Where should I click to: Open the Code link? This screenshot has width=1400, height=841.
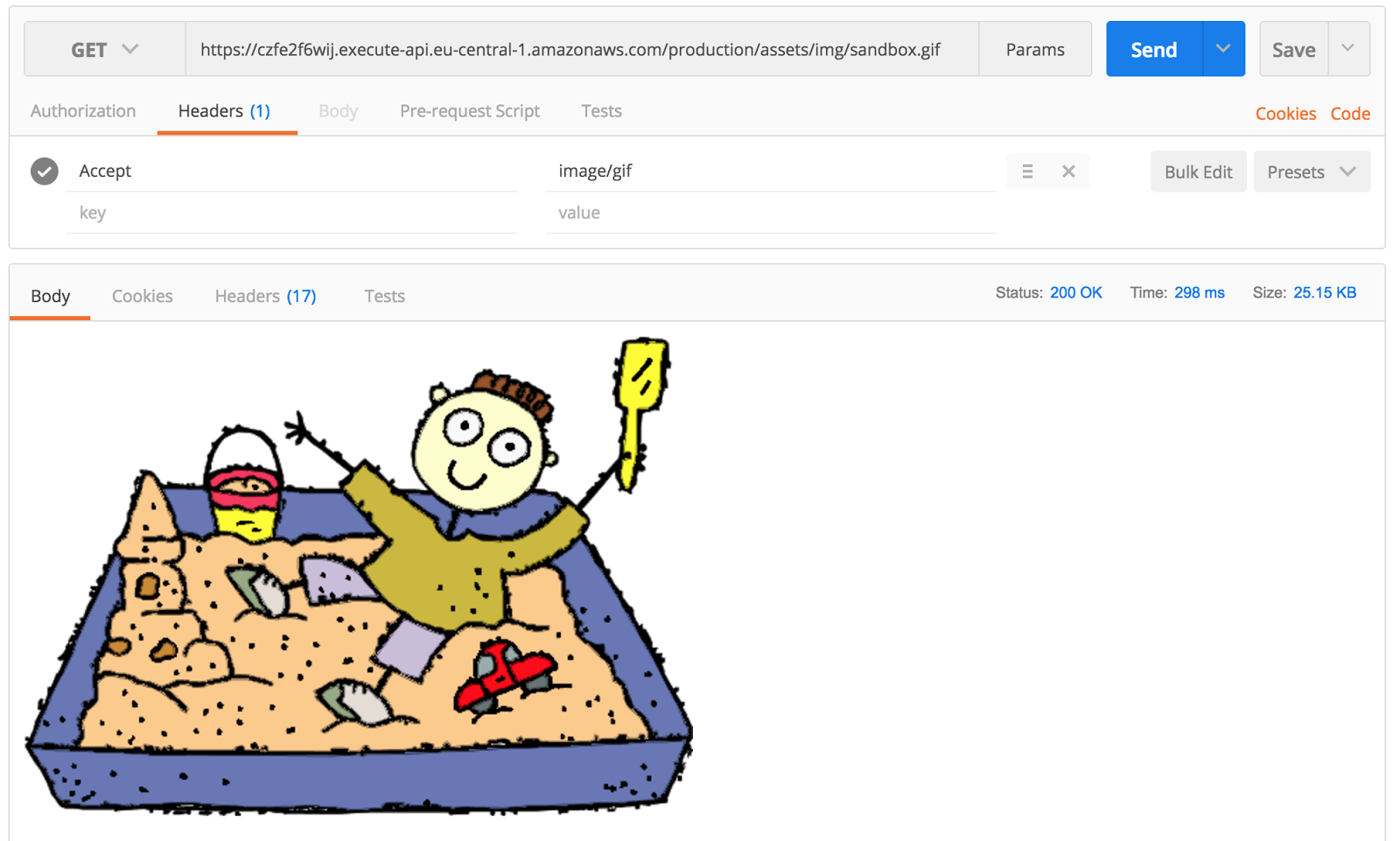pyautogui.click(x=1350, y=114)
